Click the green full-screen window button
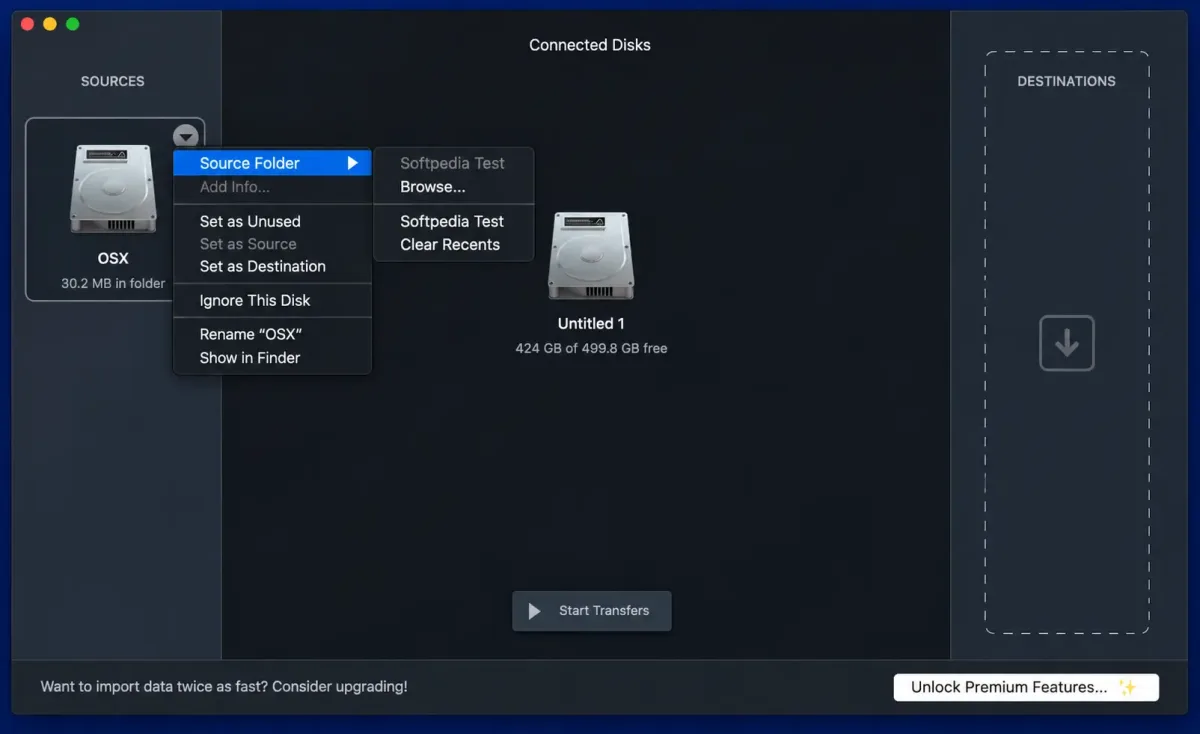Viewport: 1200px width, 734px height. [73, 24]
